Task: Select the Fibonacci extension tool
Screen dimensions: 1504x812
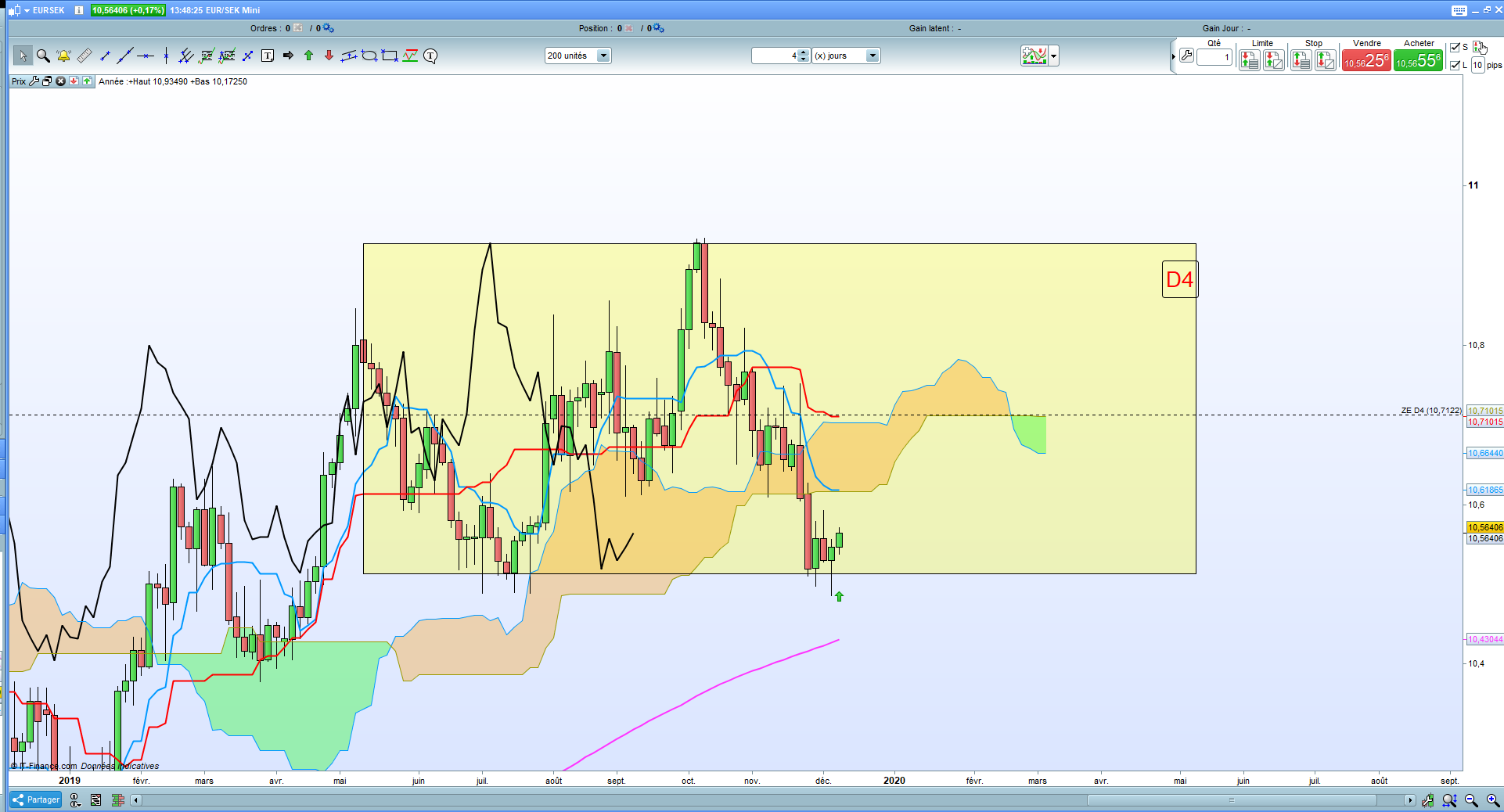Action: pos(227,56)
